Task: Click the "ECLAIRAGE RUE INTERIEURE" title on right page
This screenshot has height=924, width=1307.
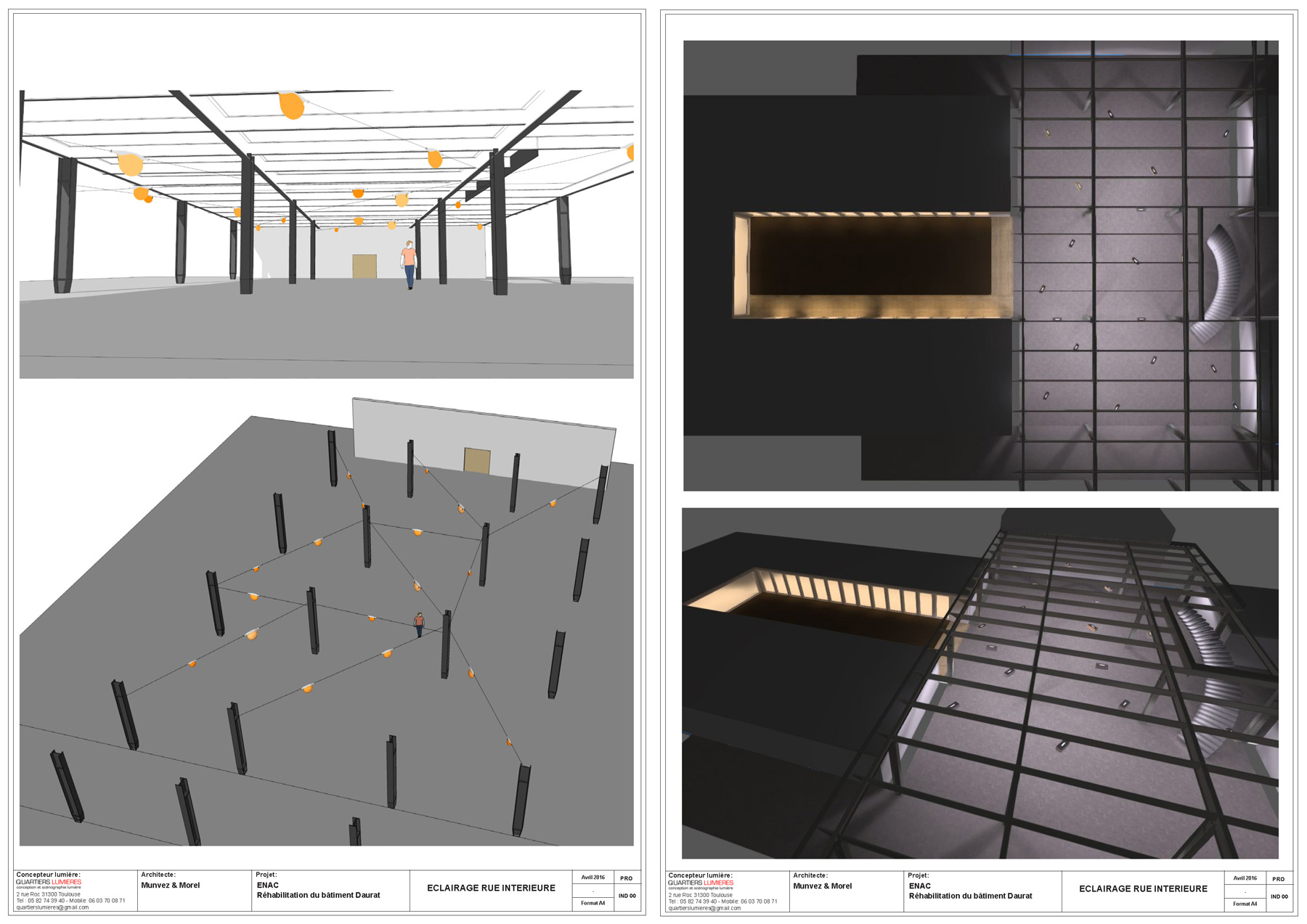Action: coord(1143,889)
